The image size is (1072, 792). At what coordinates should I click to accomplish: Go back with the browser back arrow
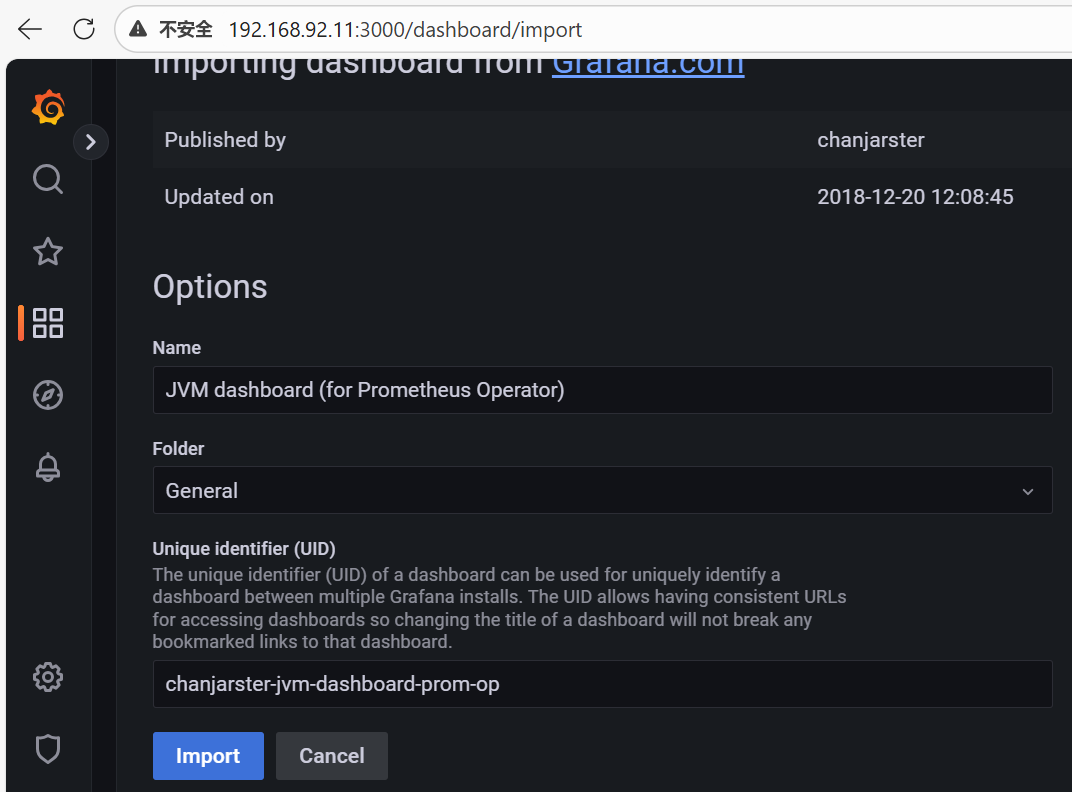pyautogui.click(x=30, y=29)
